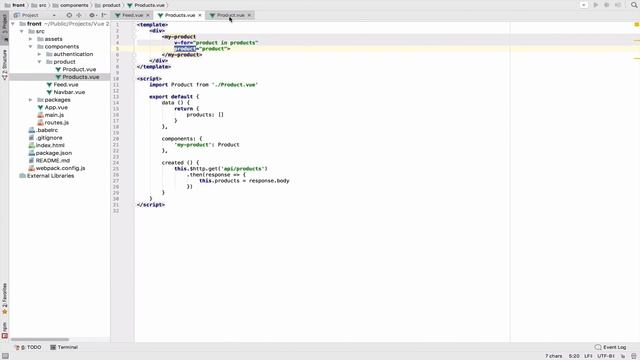Click the Project panel horizontal scrollbar
The width and height of the screenshot is (640, 360).
click(40, 339)
